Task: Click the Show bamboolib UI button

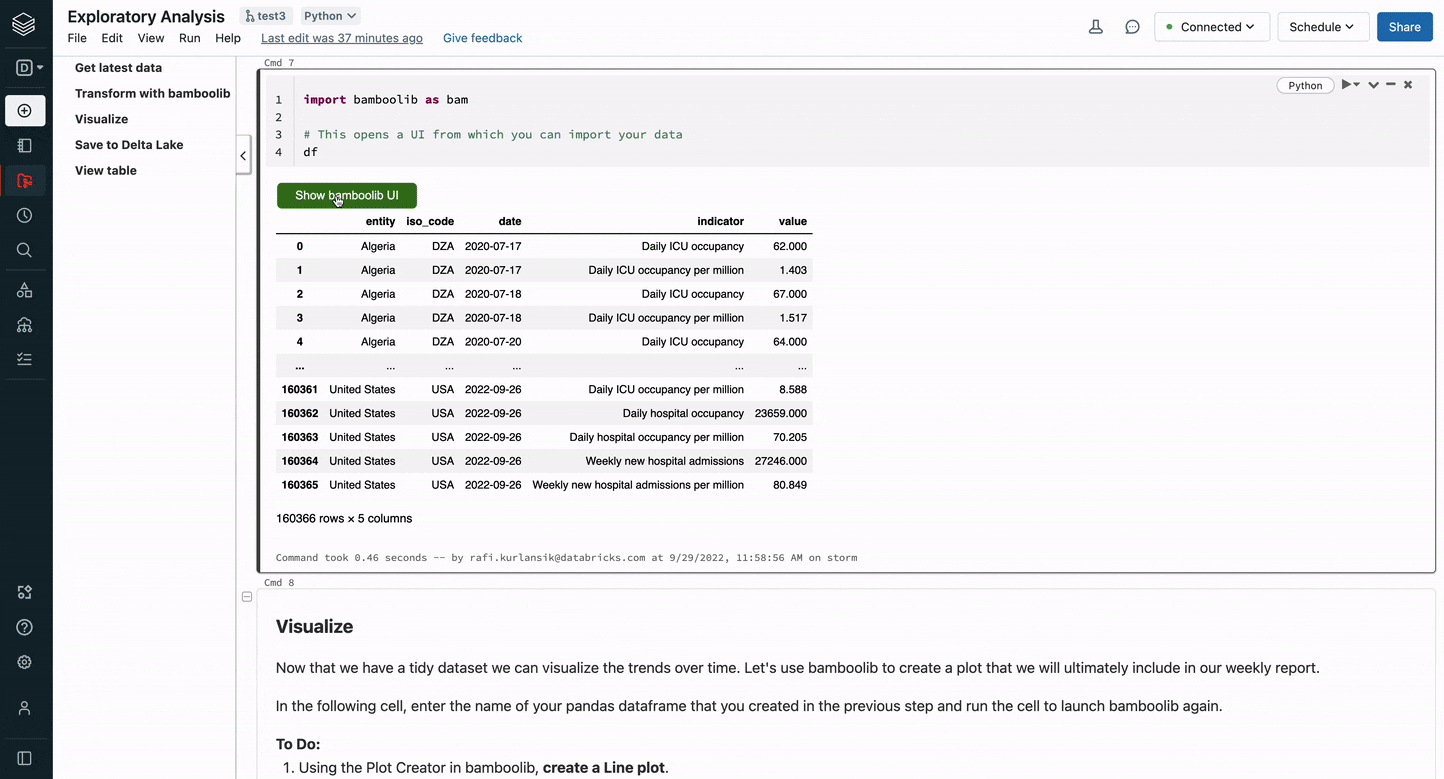Action: tap(346, 196)
